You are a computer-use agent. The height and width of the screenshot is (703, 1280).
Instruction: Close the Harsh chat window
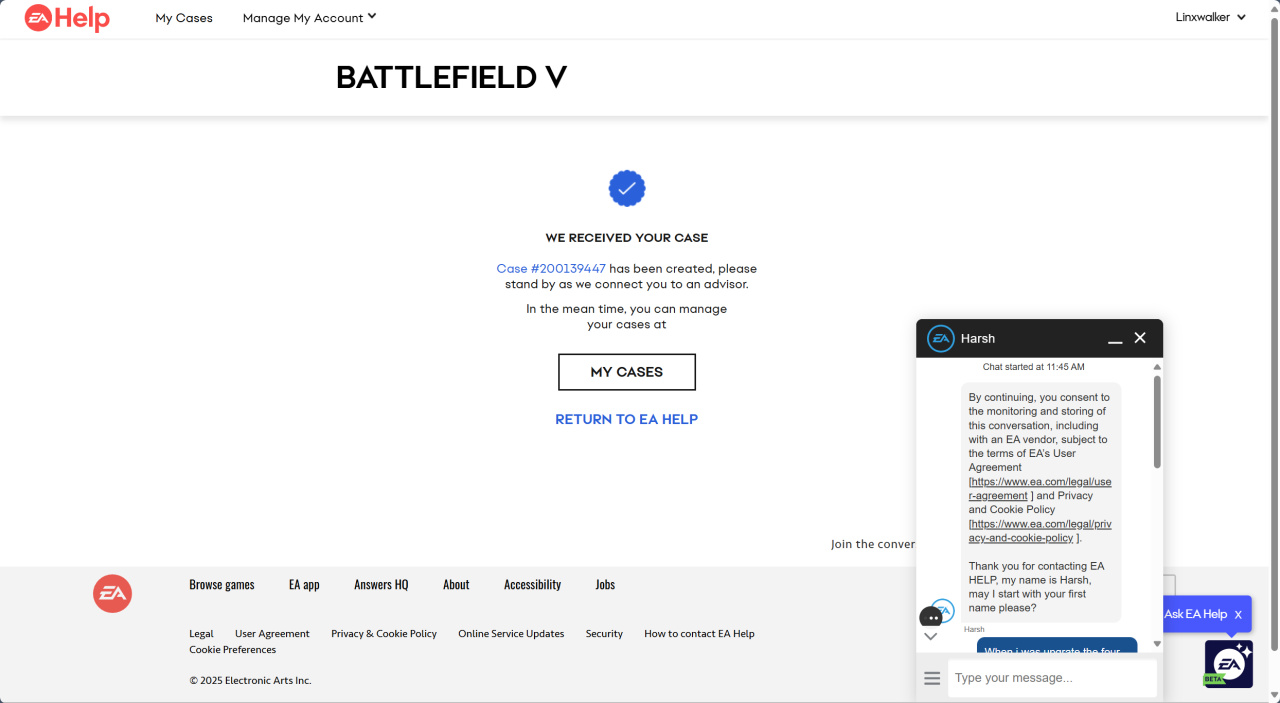tap(1140, 338)
